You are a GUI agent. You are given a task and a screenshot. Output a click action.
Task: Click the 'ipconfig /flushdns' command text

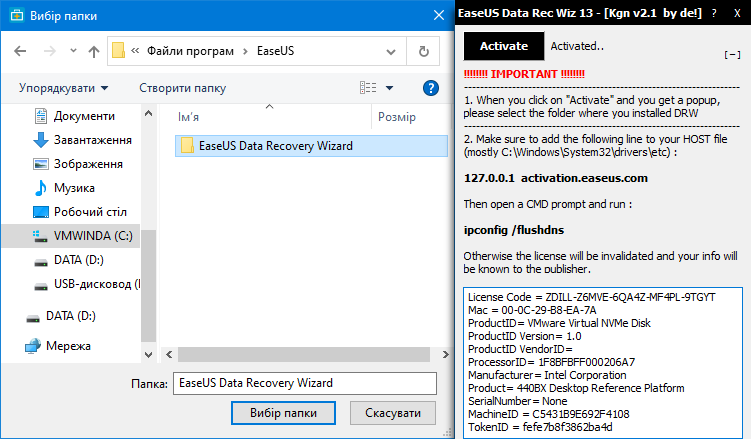pos(514,230)
